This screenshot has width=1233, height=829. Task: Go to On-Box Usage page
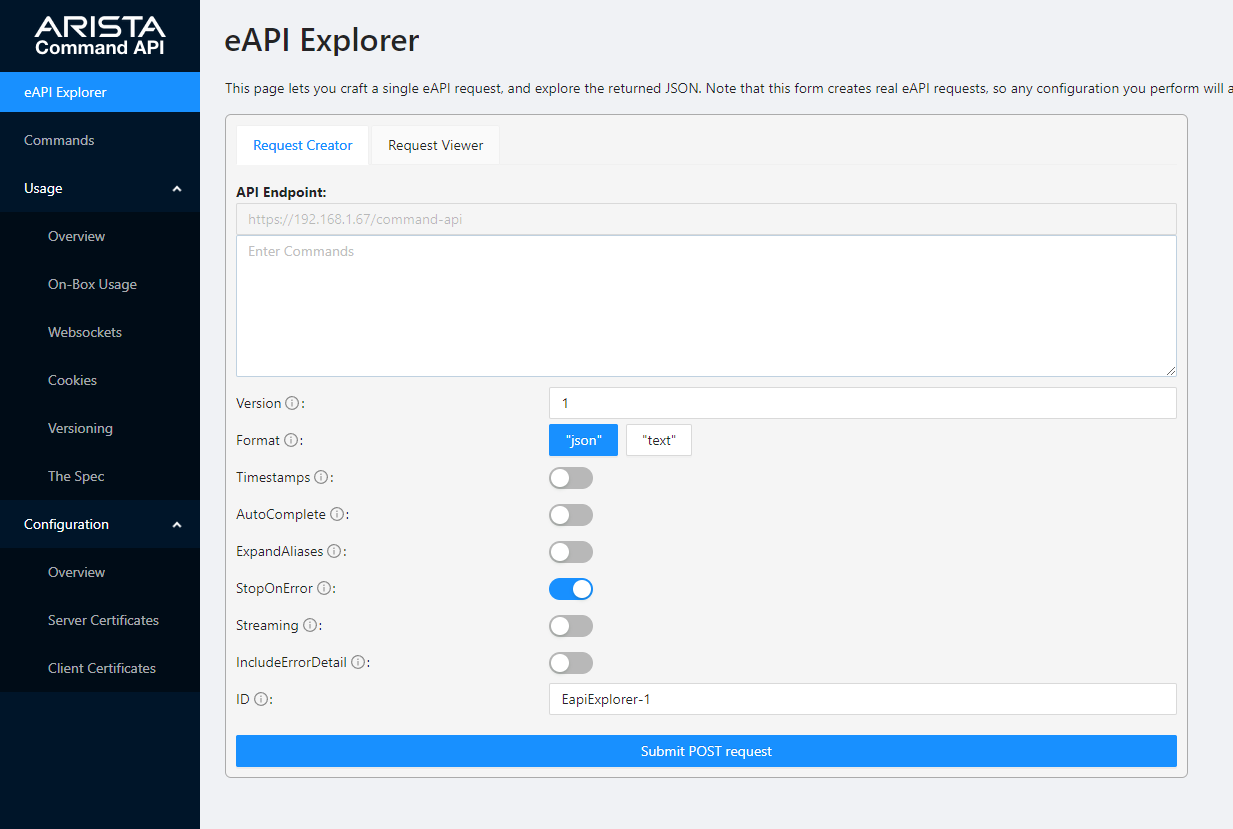click(100, 284)
